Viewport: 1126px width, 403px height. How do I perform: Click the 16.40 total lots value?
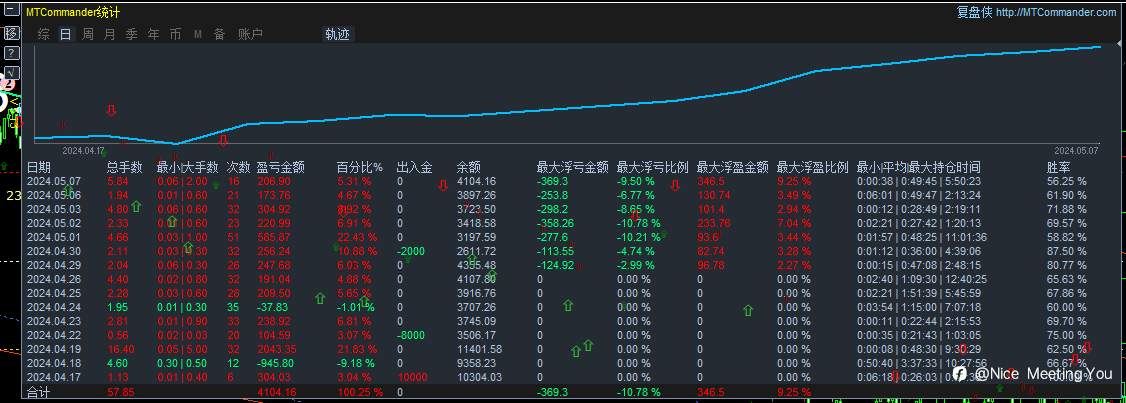pos(119,349)
